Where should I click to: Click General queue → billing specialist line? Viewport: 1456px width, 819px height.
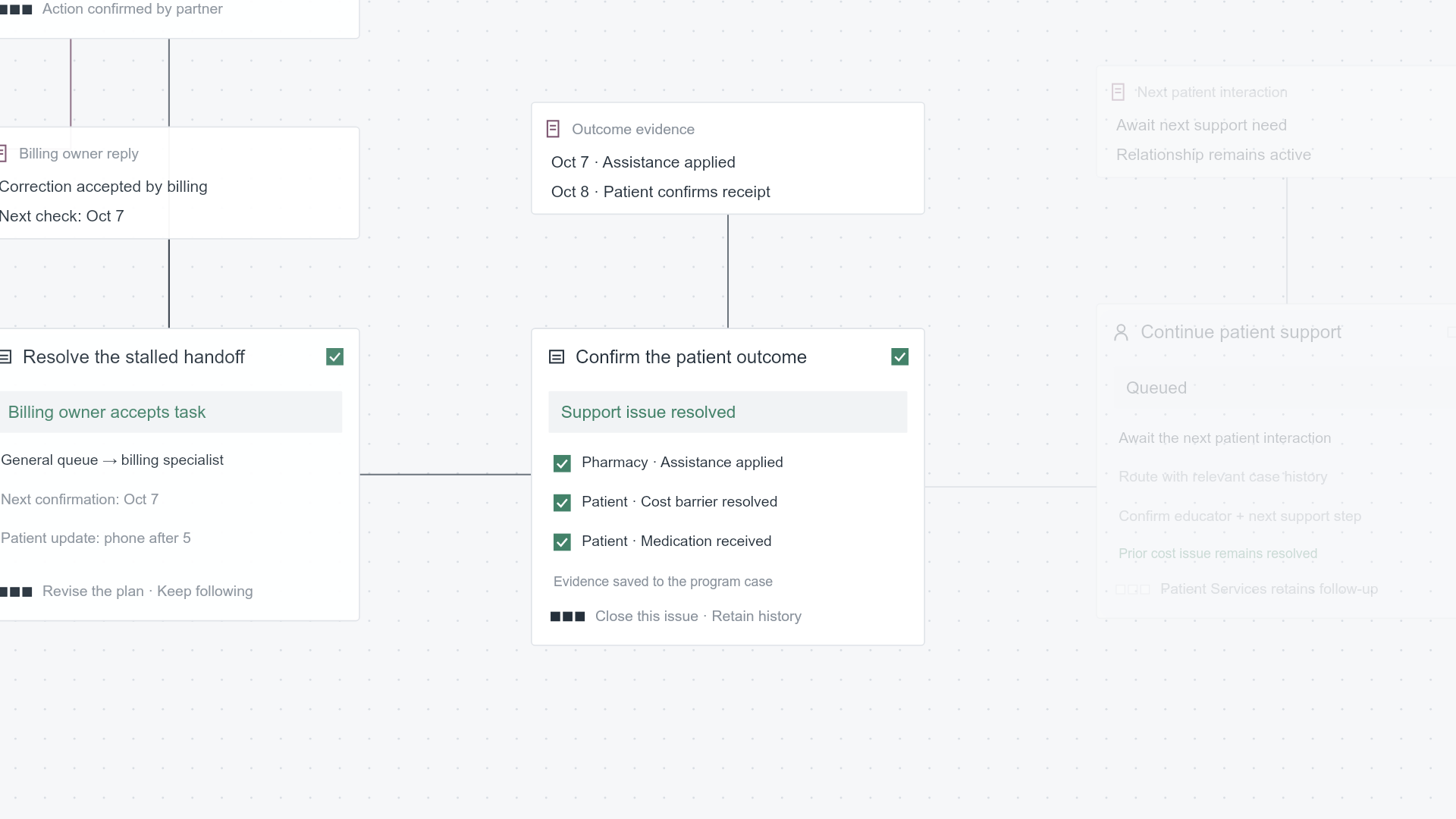pyautogui.click(x=112, y=460)
